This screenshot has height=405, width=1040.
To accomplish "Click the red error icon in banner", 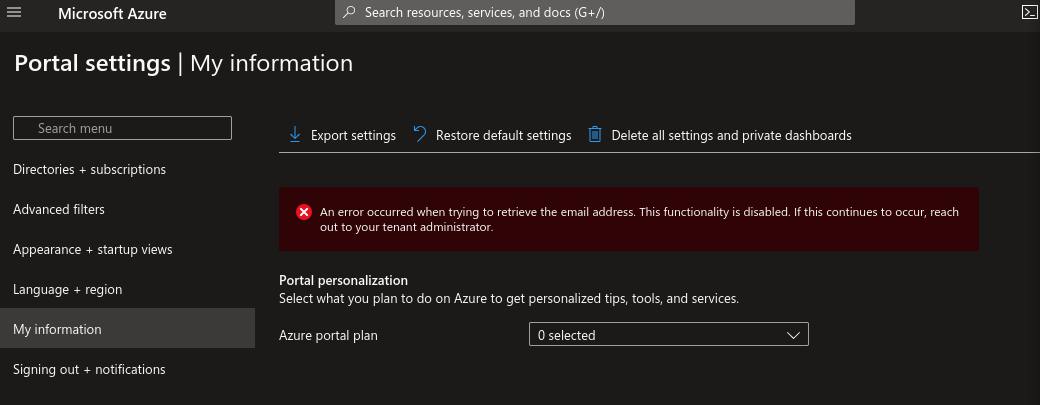I will (304, 212).
